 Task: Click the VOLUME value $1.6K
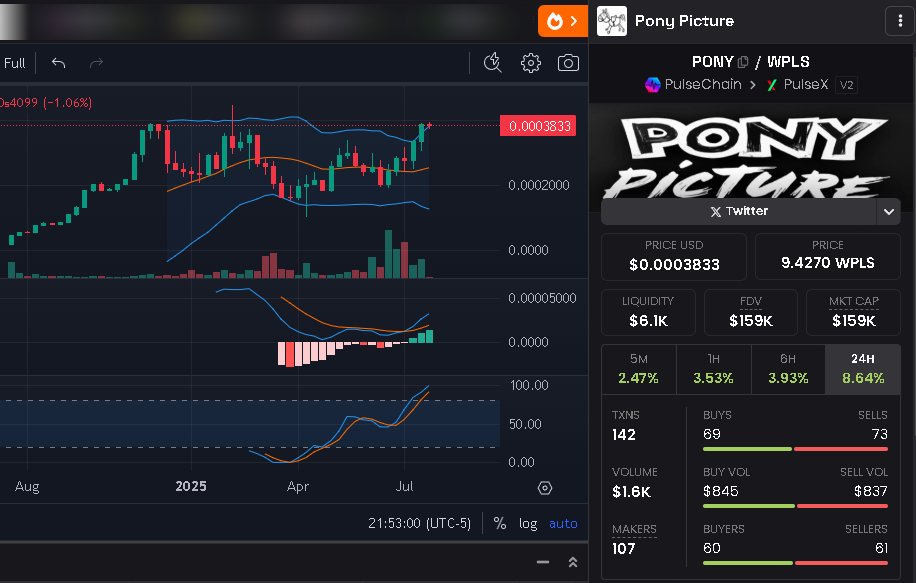pos(632,492)
